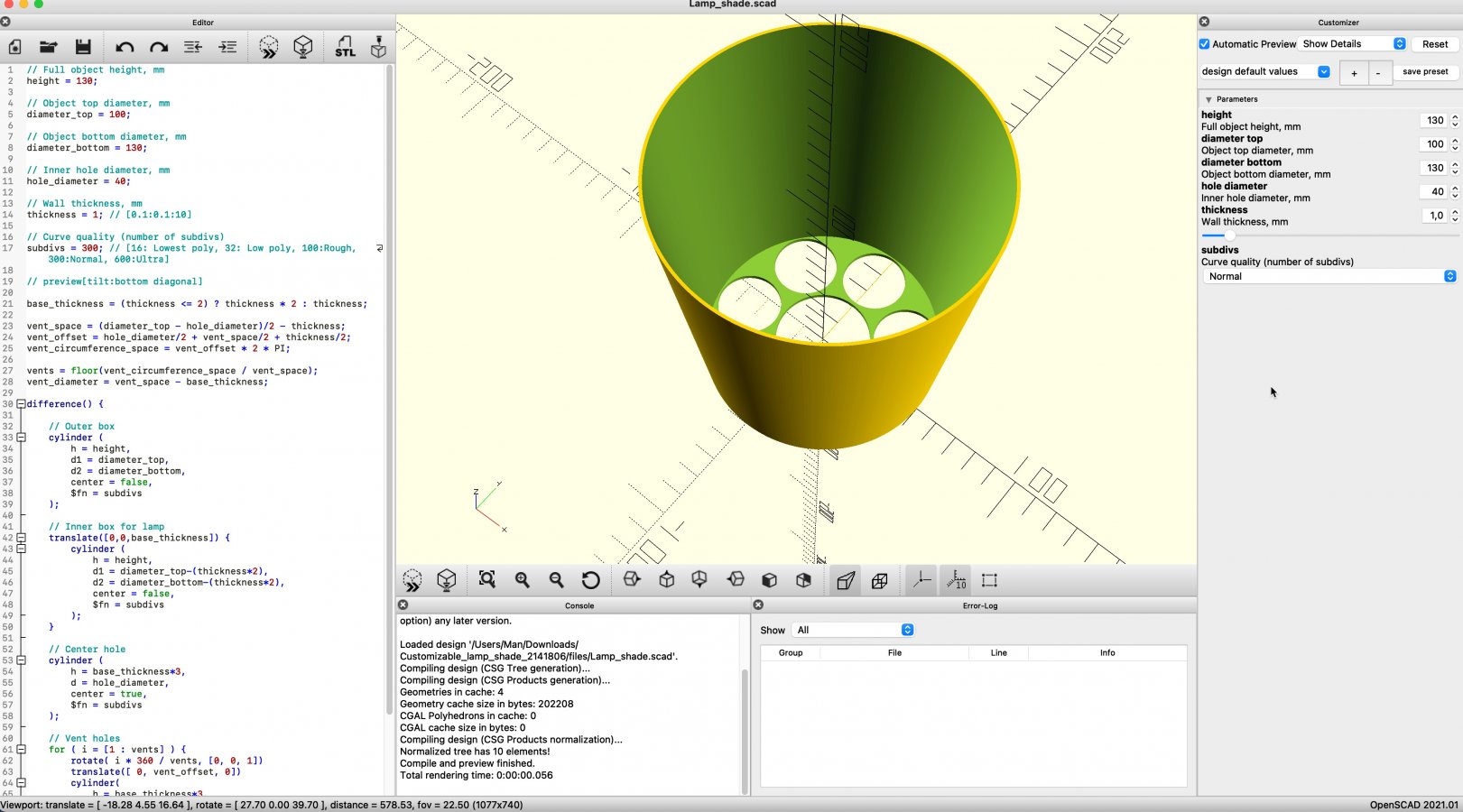Enable Perspective projection
Viewport: 1463px width, 812px height.
pyautogui.click(x=846, y=580)
